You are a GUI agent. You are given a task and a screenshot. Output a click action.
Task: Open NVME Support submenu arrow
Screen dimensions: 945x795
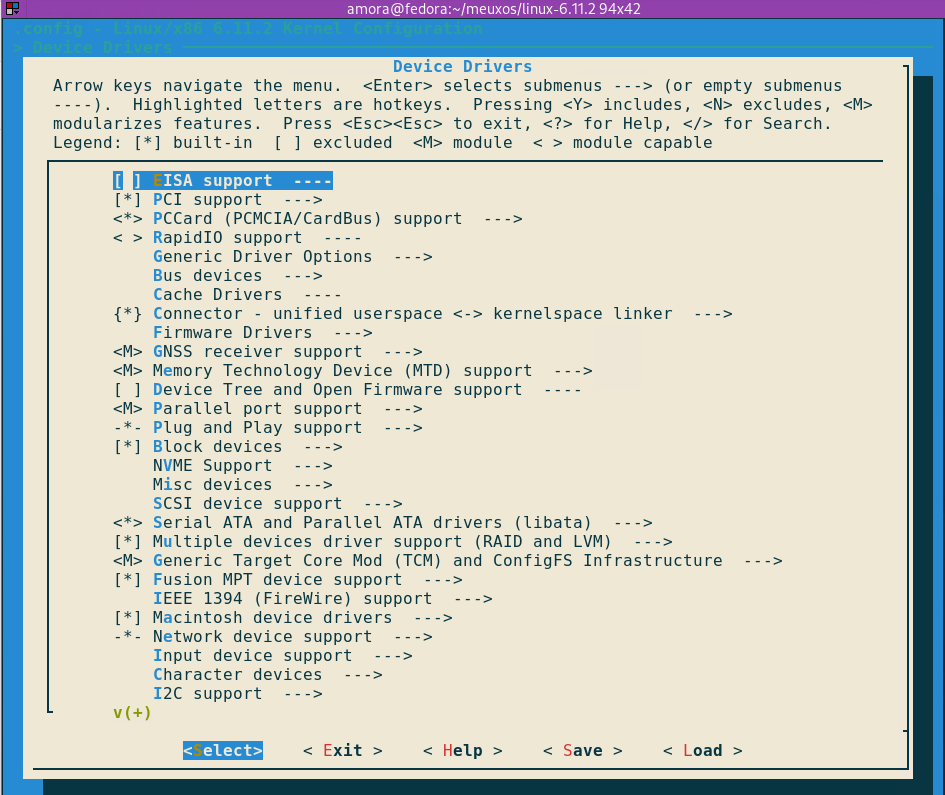point(313,466)
